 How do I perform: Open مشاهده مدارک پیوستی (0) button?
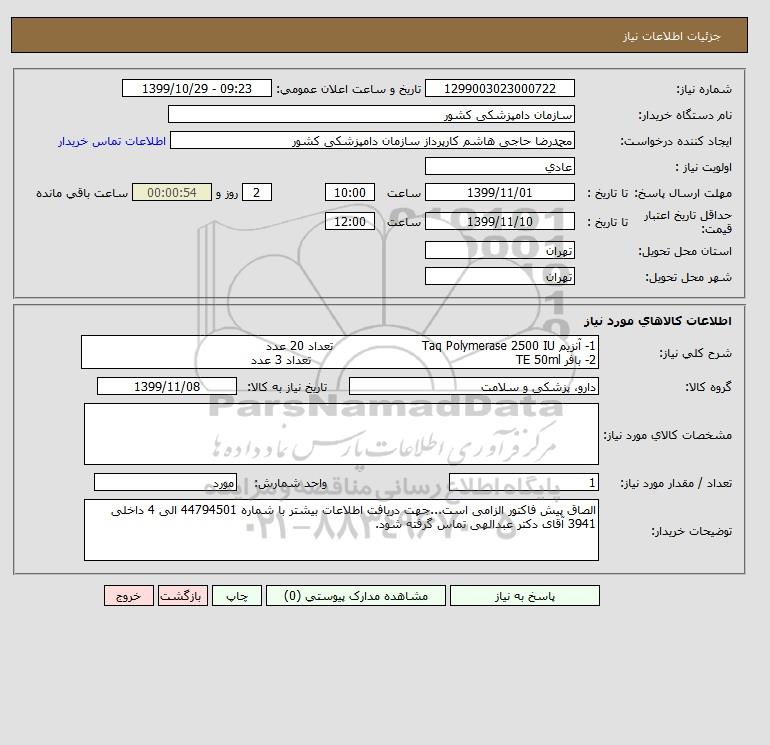click(356, 596)
